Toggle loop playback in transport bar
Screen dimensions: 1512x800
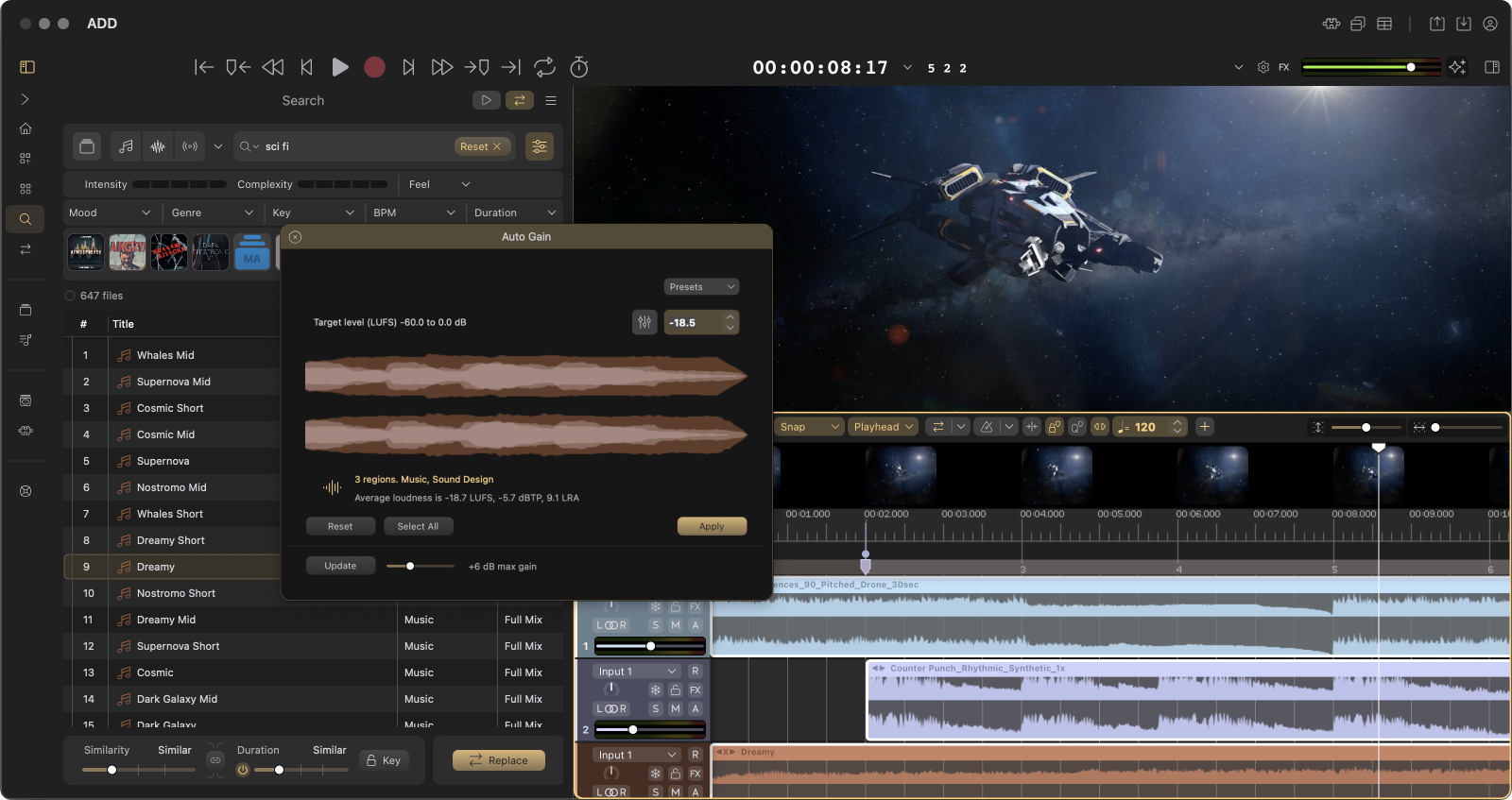pyautogui.click(x=544, y=67)
